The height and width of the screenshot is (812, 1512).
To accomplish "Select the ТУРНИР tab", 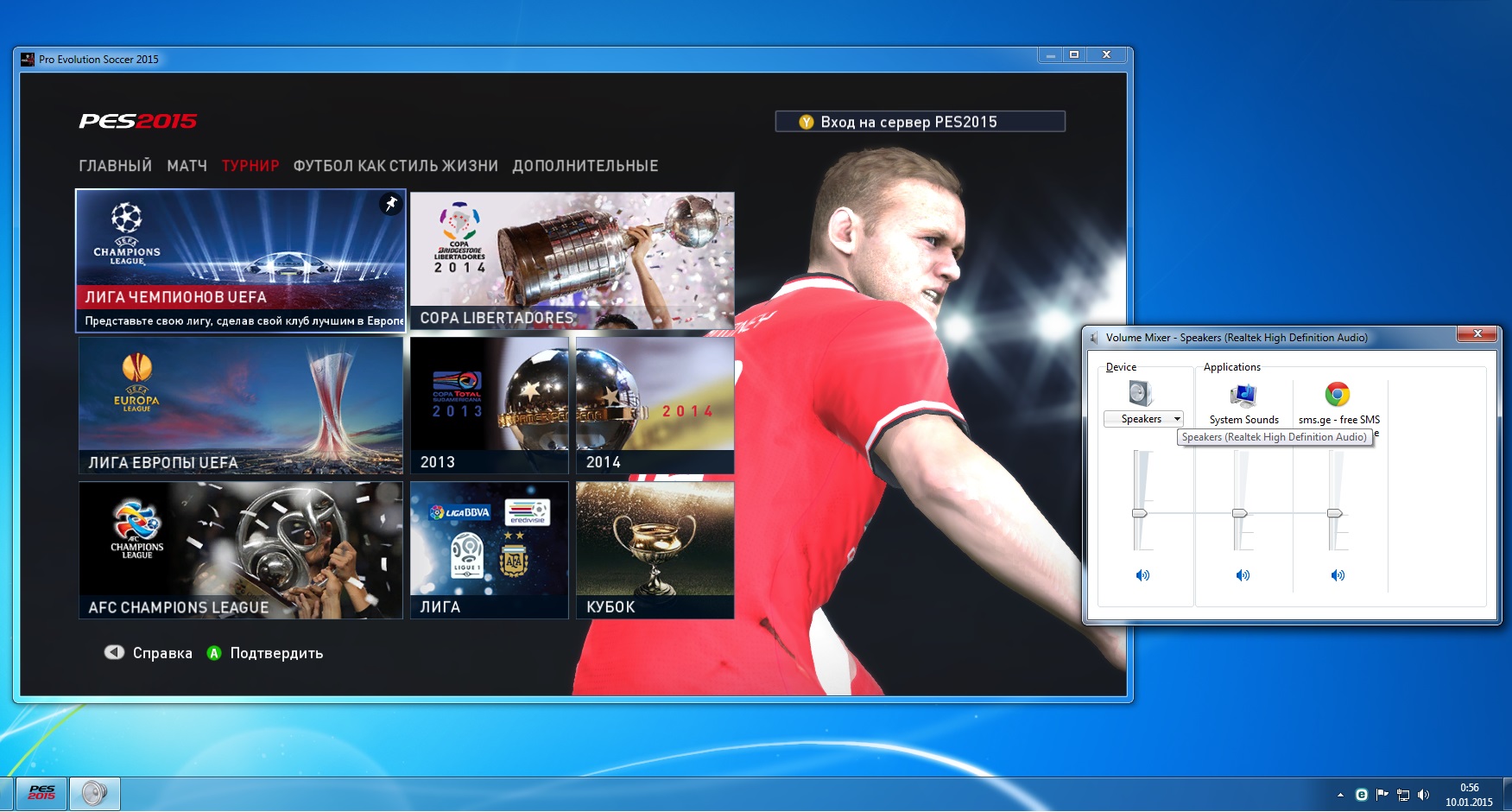I will [250, 166].
